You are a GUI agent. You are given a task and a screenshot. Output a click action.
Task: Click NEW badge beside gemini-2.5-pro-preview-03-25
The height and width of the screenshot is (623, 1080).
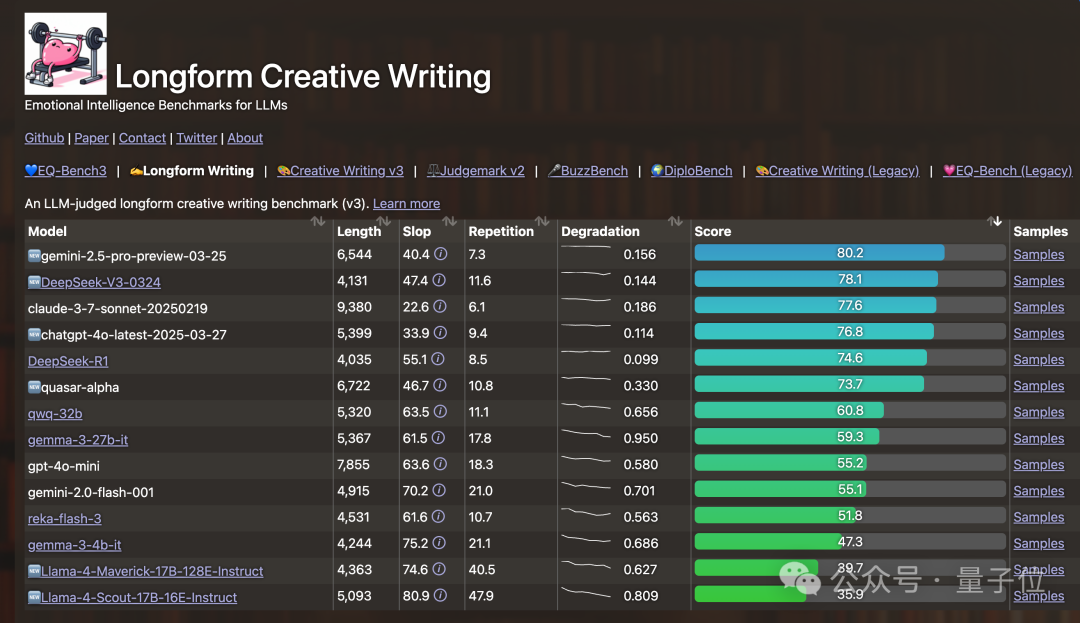(34, 255)
